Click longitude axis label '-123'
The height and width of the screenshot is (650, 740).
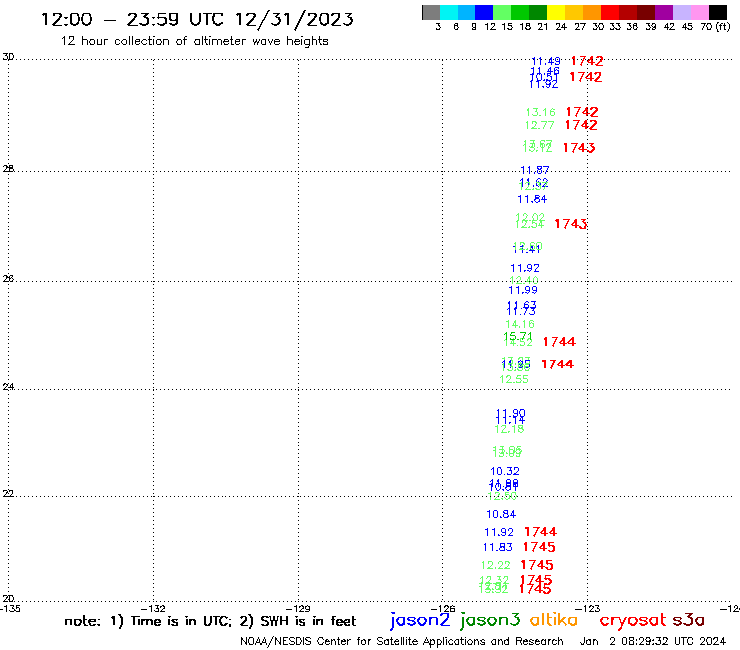click(588, 609)
